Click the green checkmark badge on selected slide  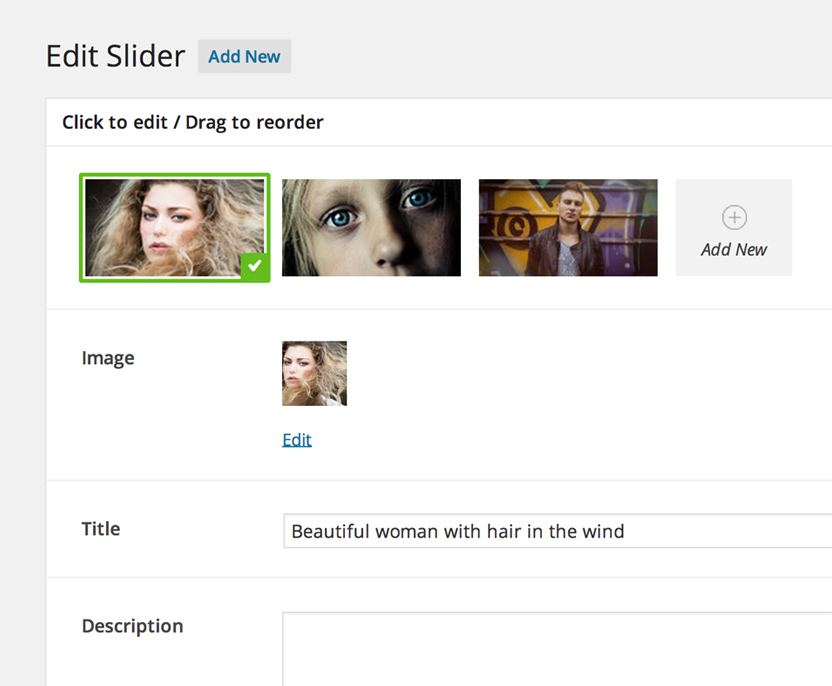coord(255,266)
